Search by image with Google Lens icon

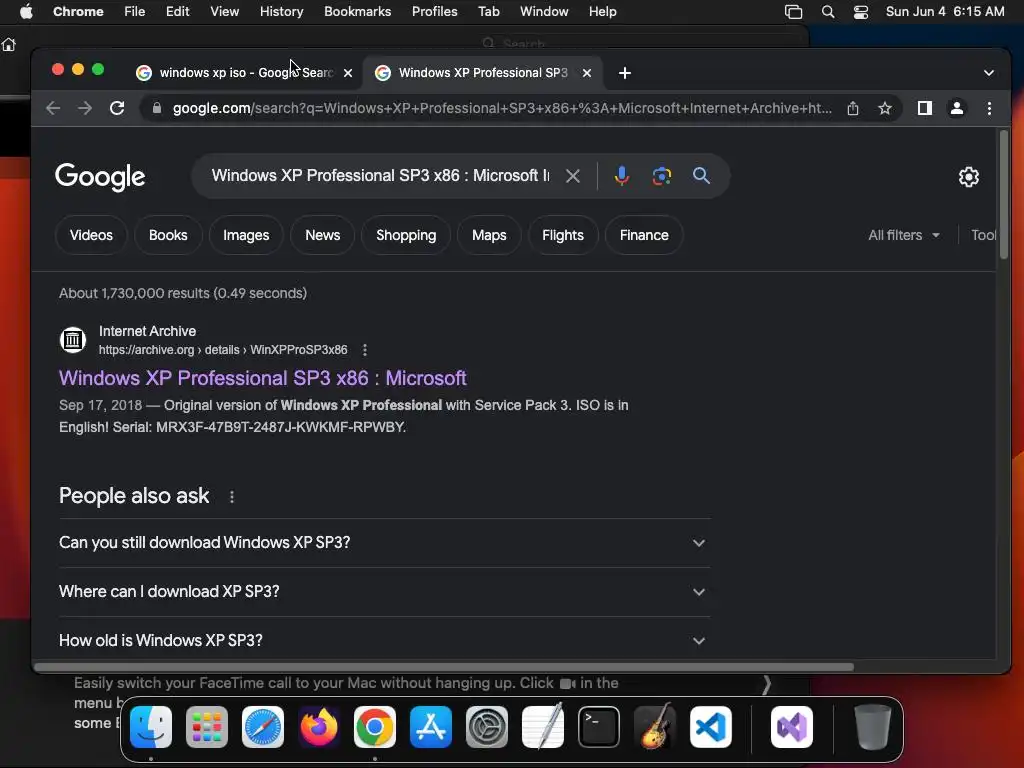(x=662, y=176)
